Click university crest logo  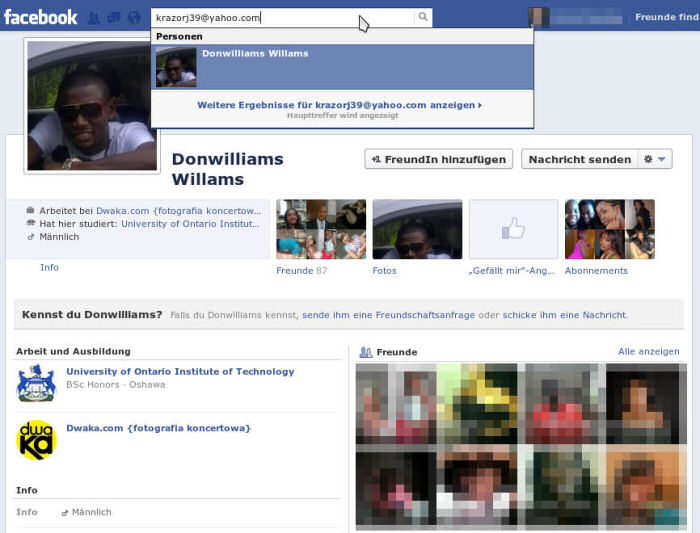pyautogui.click(x=36, y=383)
